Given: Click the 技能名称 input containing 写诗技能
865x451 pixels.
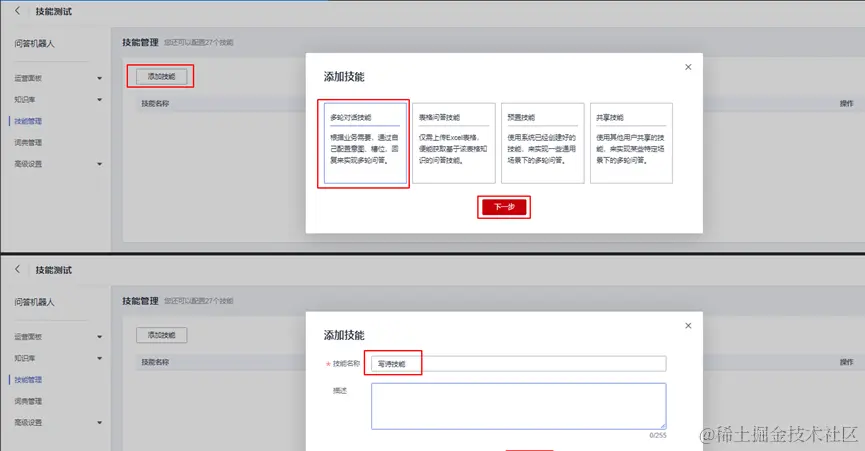Looking at the screenshot, I should pyautogui.click(x=519, y=364).
